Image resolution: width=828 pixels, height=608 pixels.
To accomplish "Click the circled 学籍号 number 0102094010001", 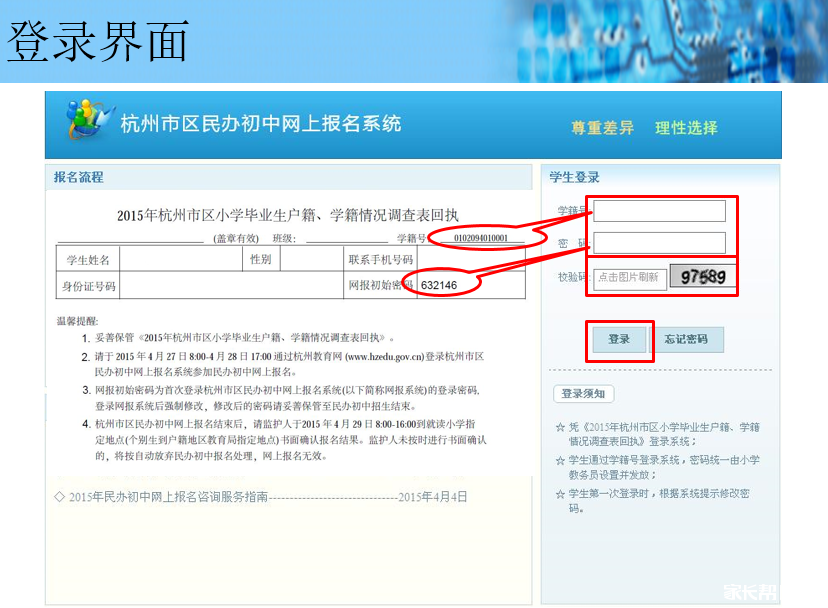I will click(x=487, y=238).
